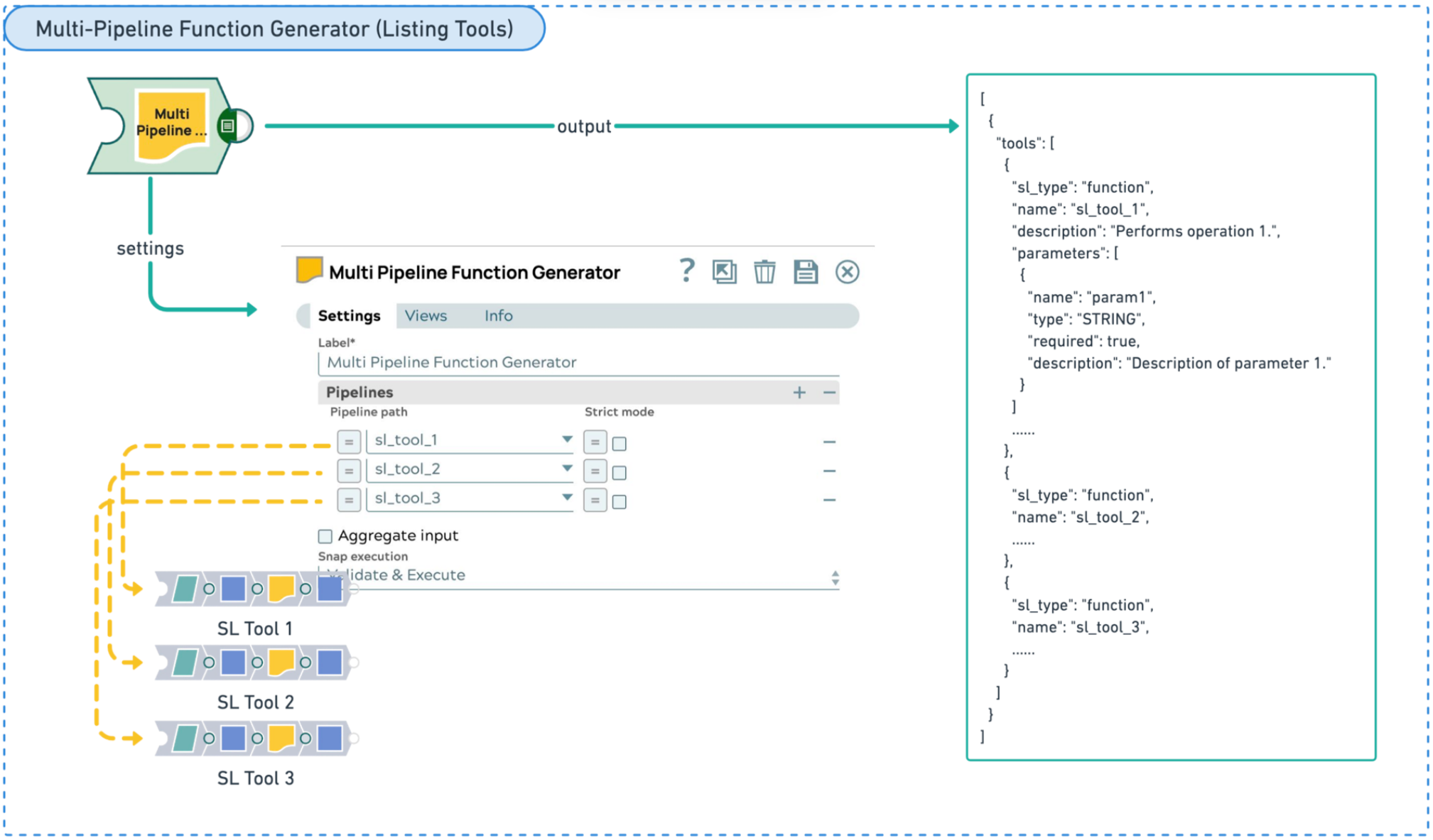Open the sl_tool_1 pipeline path dropdown

(567, 440)
